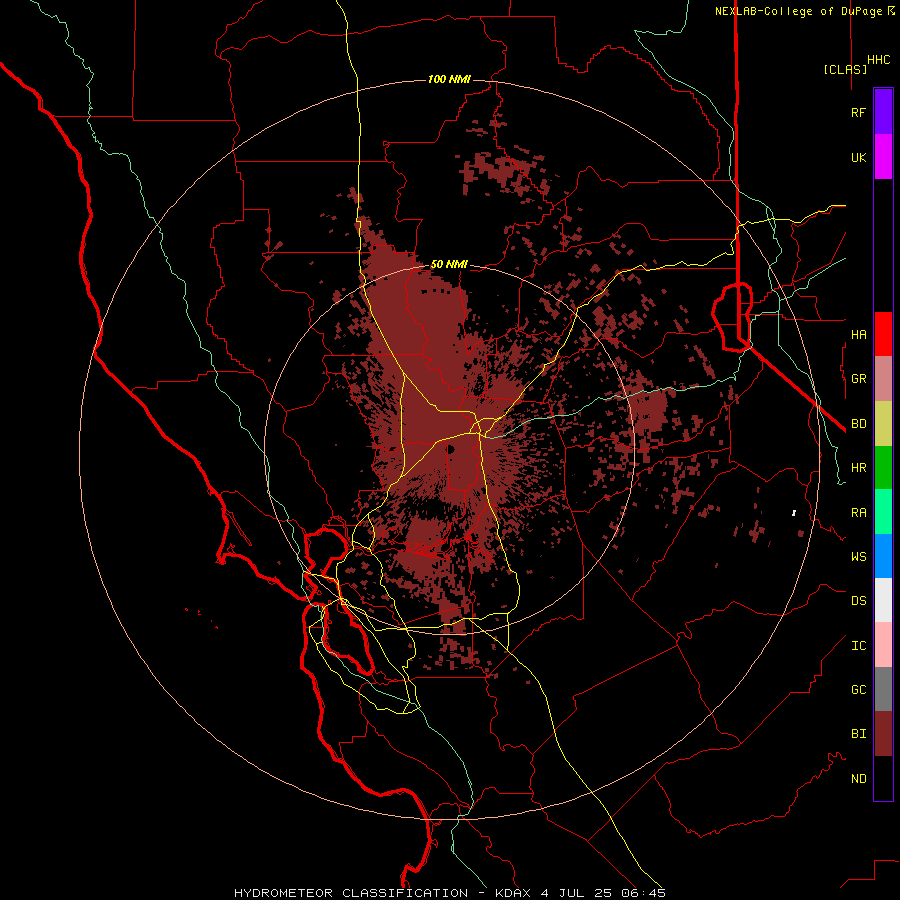Click the HR legend label

[858, 468]
